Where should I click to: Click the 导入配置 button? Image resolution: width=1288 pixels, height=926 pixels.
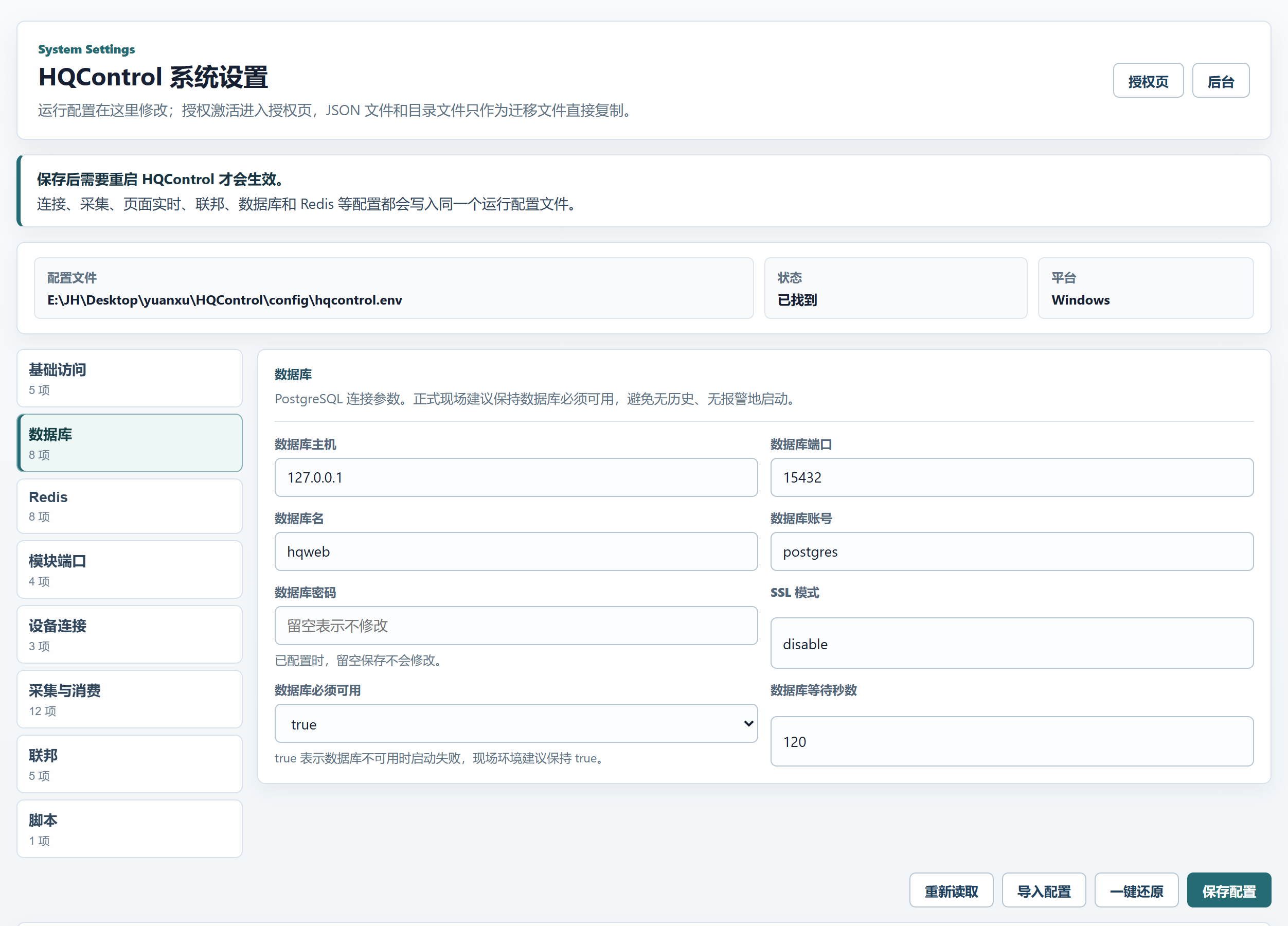click(x=1044, y=890)
